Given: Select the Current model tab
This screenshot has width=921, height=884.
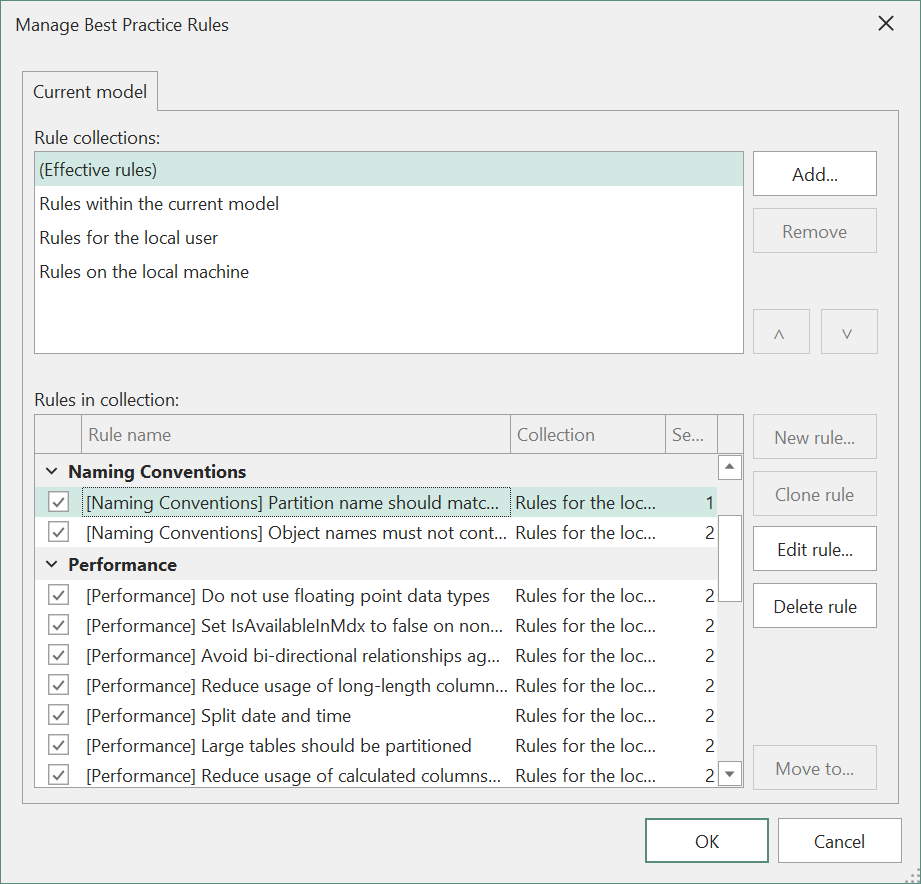Looking at the screenshot, I should point(90,92).
